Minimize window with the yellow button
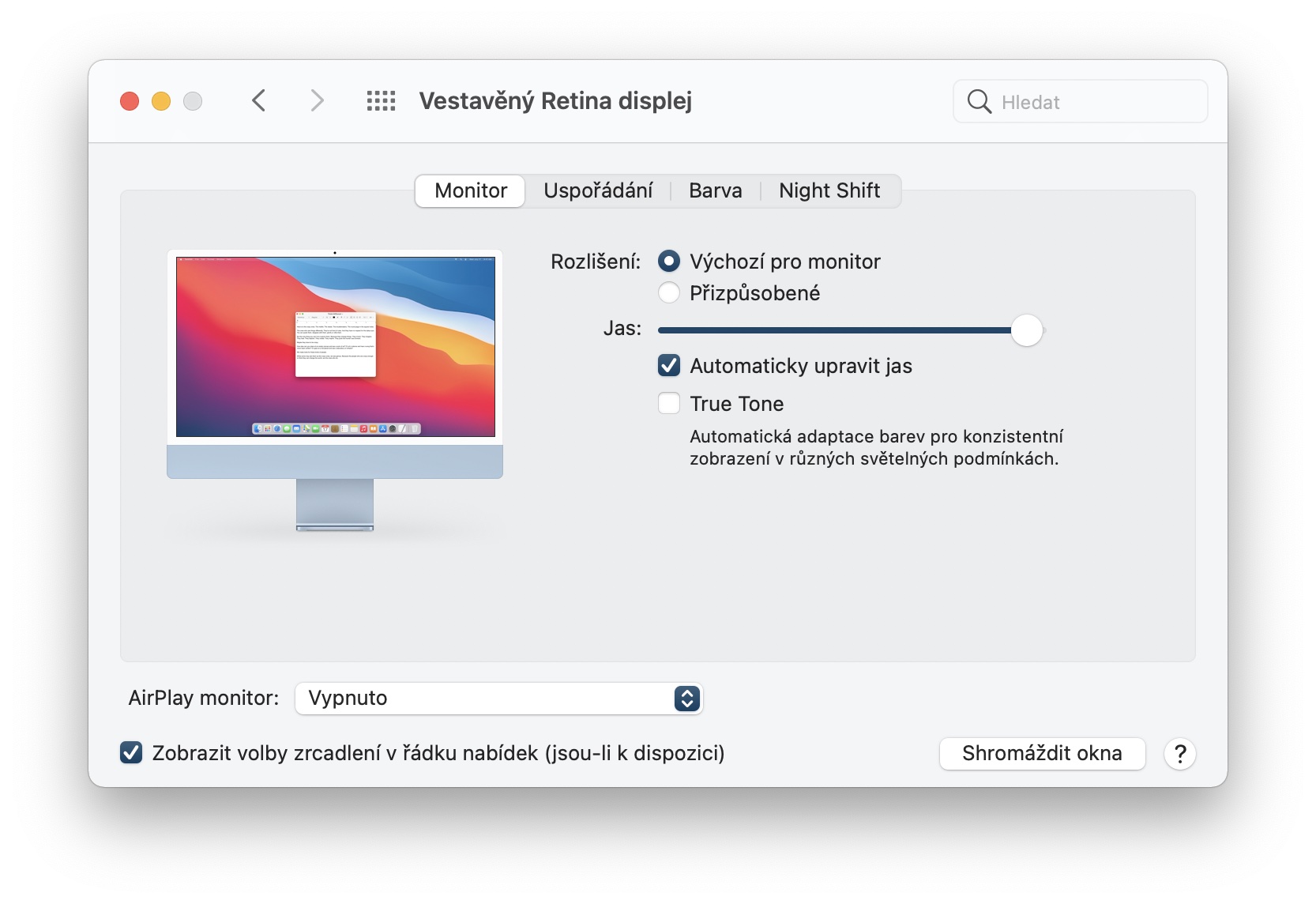 161,101
